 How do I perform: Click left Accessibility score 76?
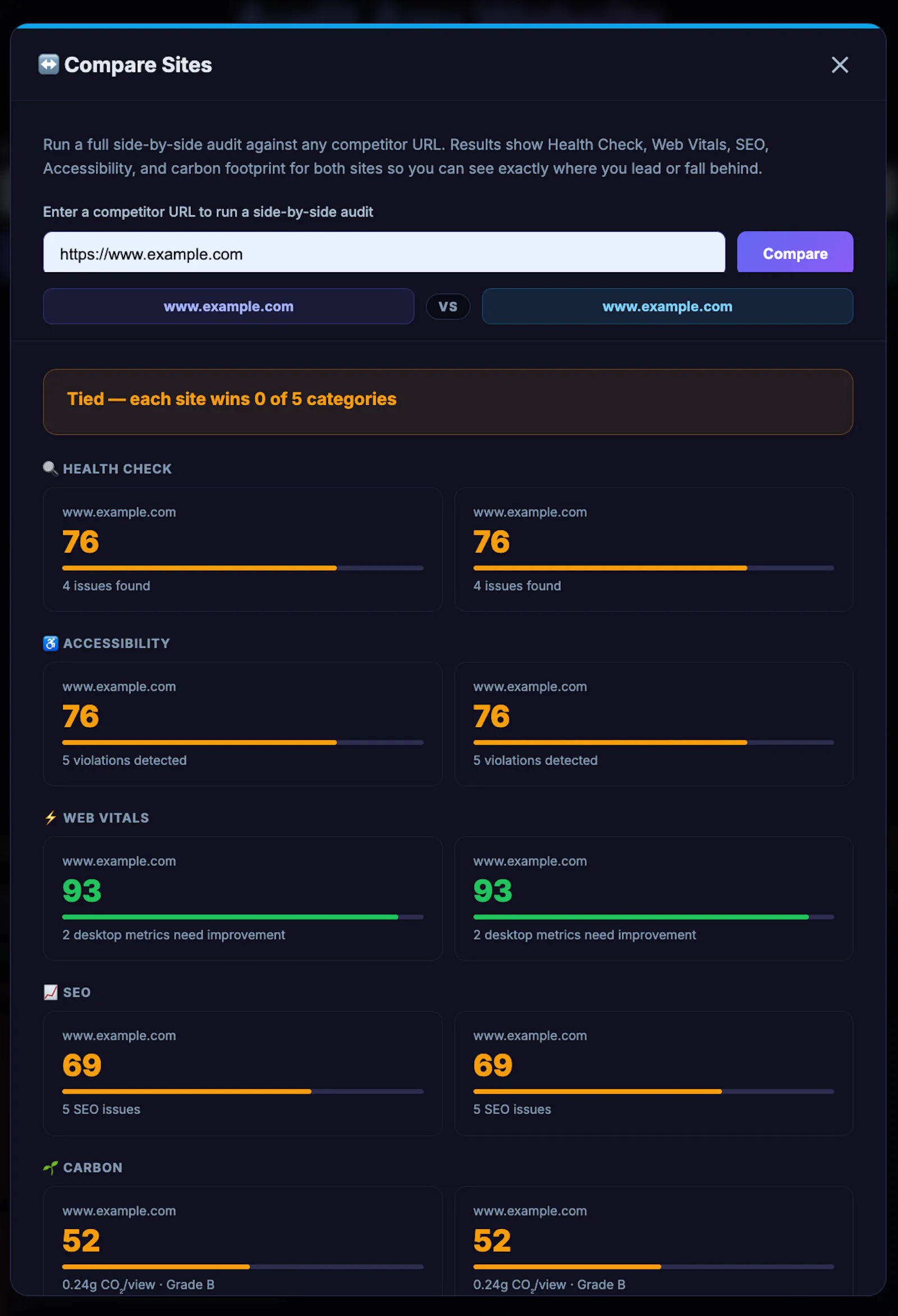point(80,716)
